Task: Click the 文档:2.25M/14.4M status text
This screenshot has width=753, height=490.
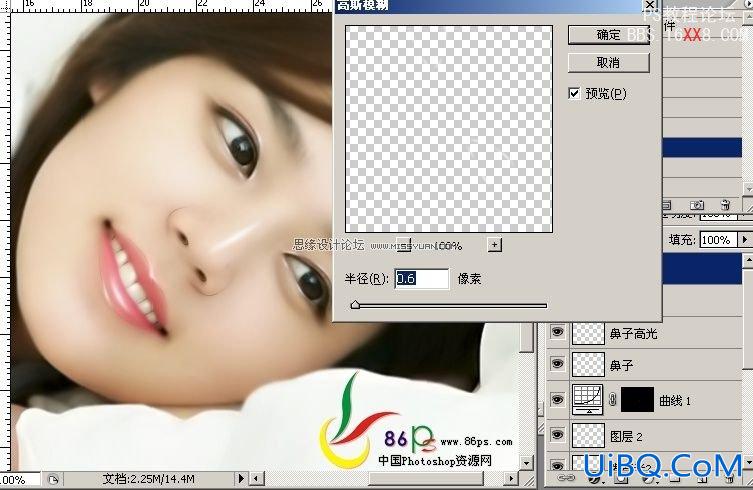Action: pyautogui.click(x=148, y=479)
